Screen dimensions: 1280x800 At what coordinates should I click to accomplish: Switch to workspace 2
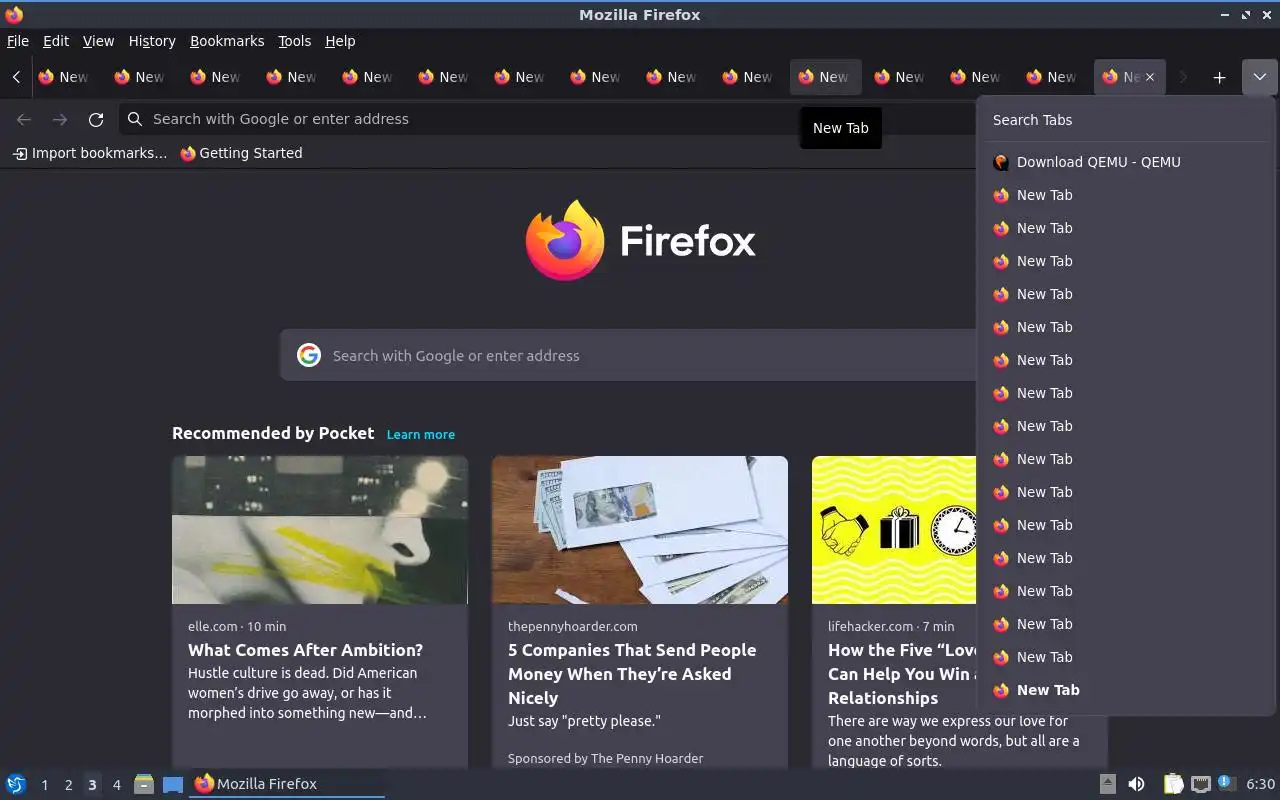click(x=68, y=785)
